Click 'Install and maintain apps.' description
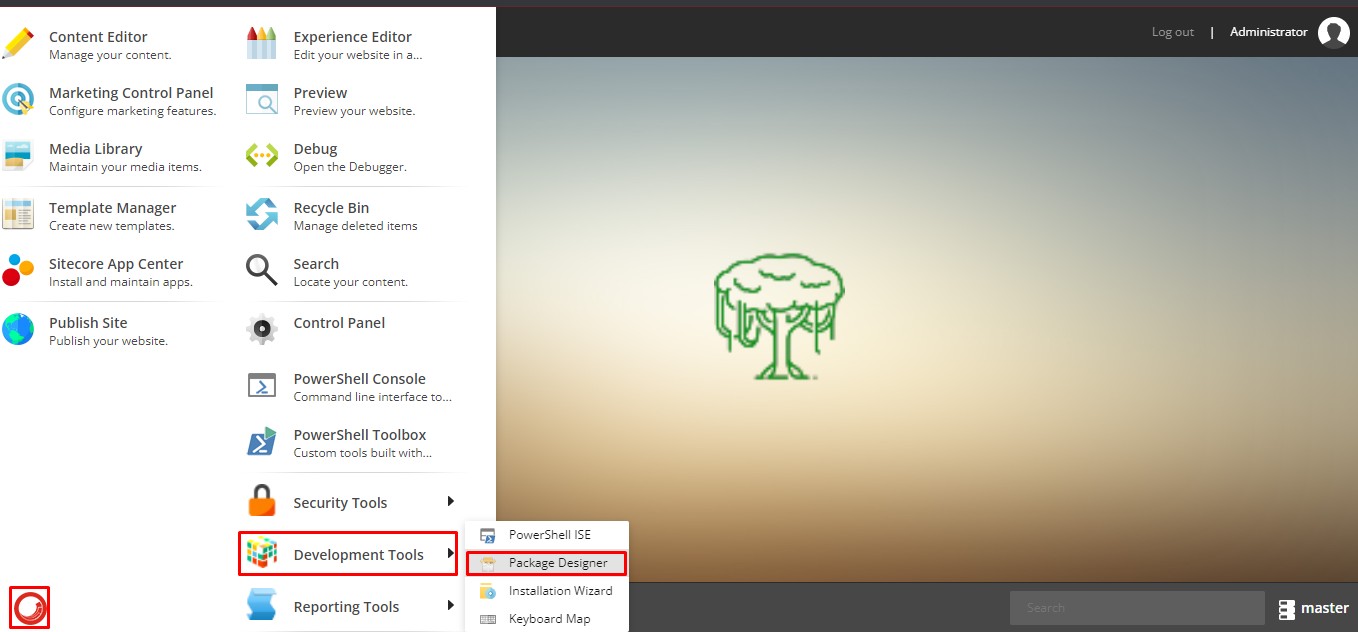This screenshot has width=1358, height=632. tap(121, 282)
